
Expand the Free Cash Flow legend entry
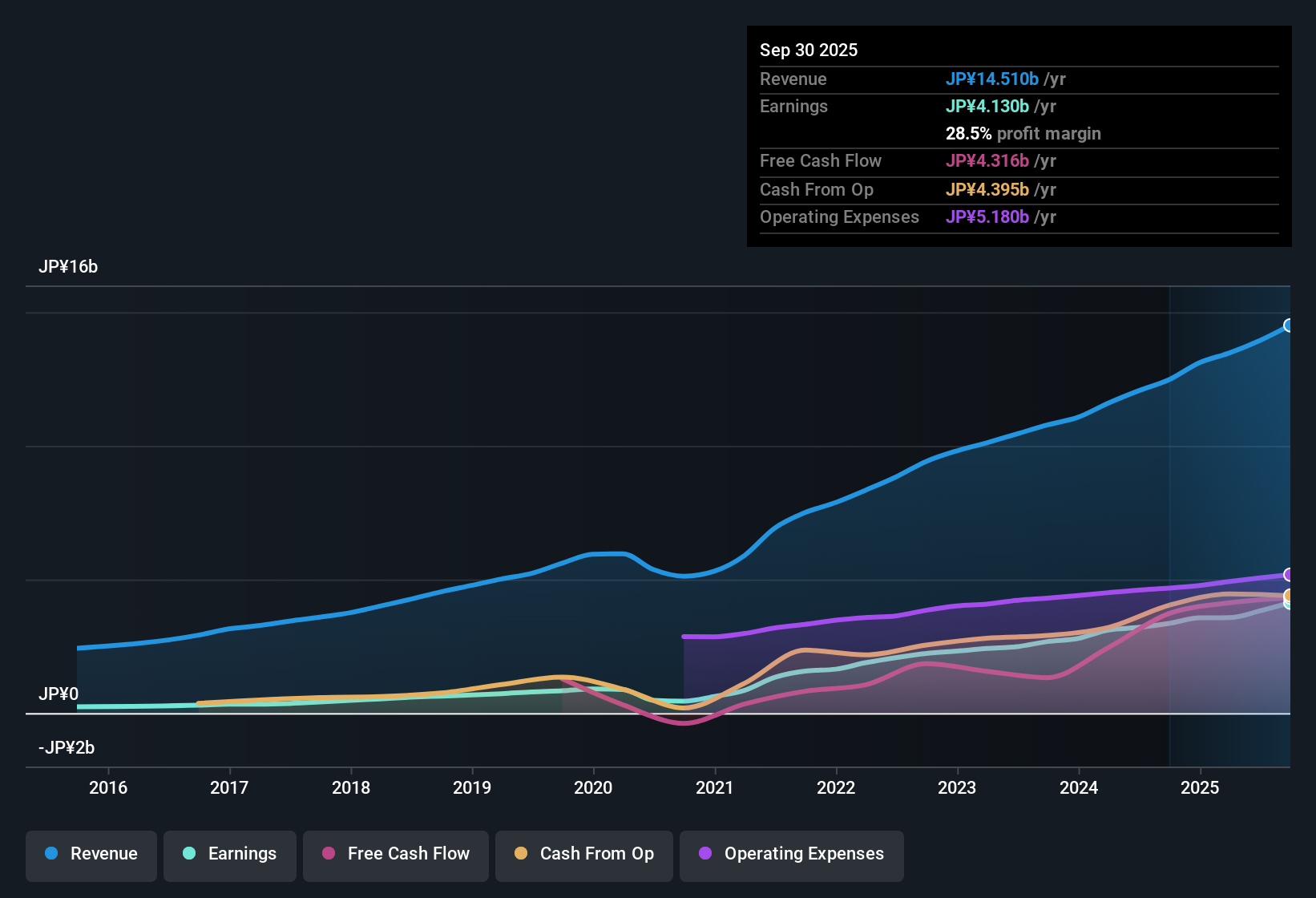pos(395,854)
